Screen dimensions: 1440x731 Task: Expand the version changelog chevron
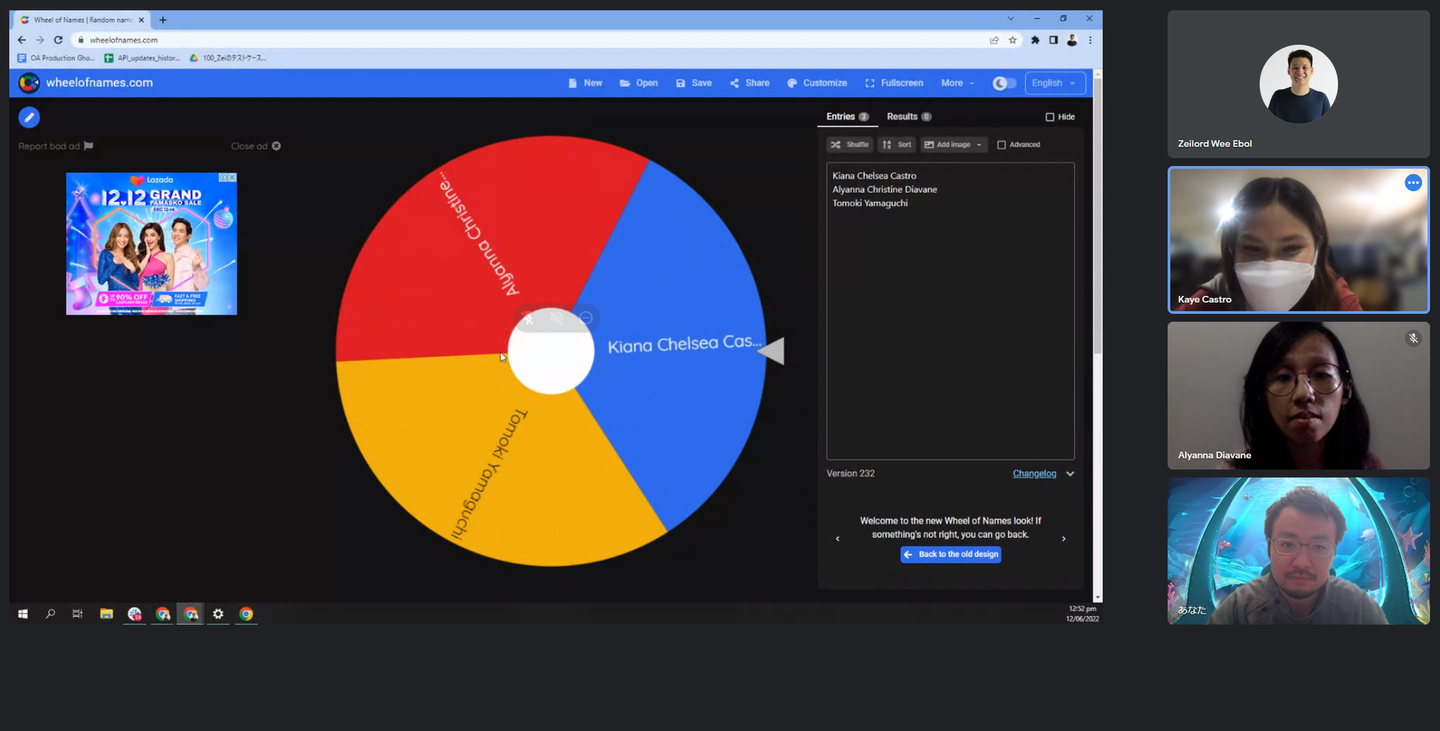(x=1070, y=474)
